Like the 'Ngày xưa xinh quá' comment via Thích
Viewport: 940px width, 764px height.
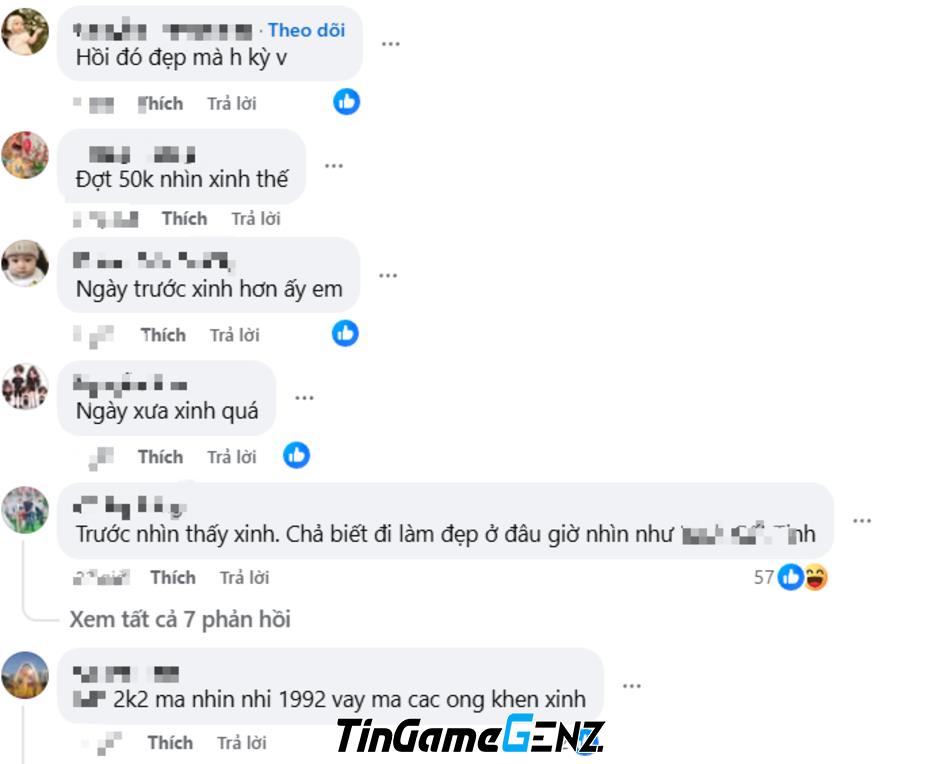(160, 457)
